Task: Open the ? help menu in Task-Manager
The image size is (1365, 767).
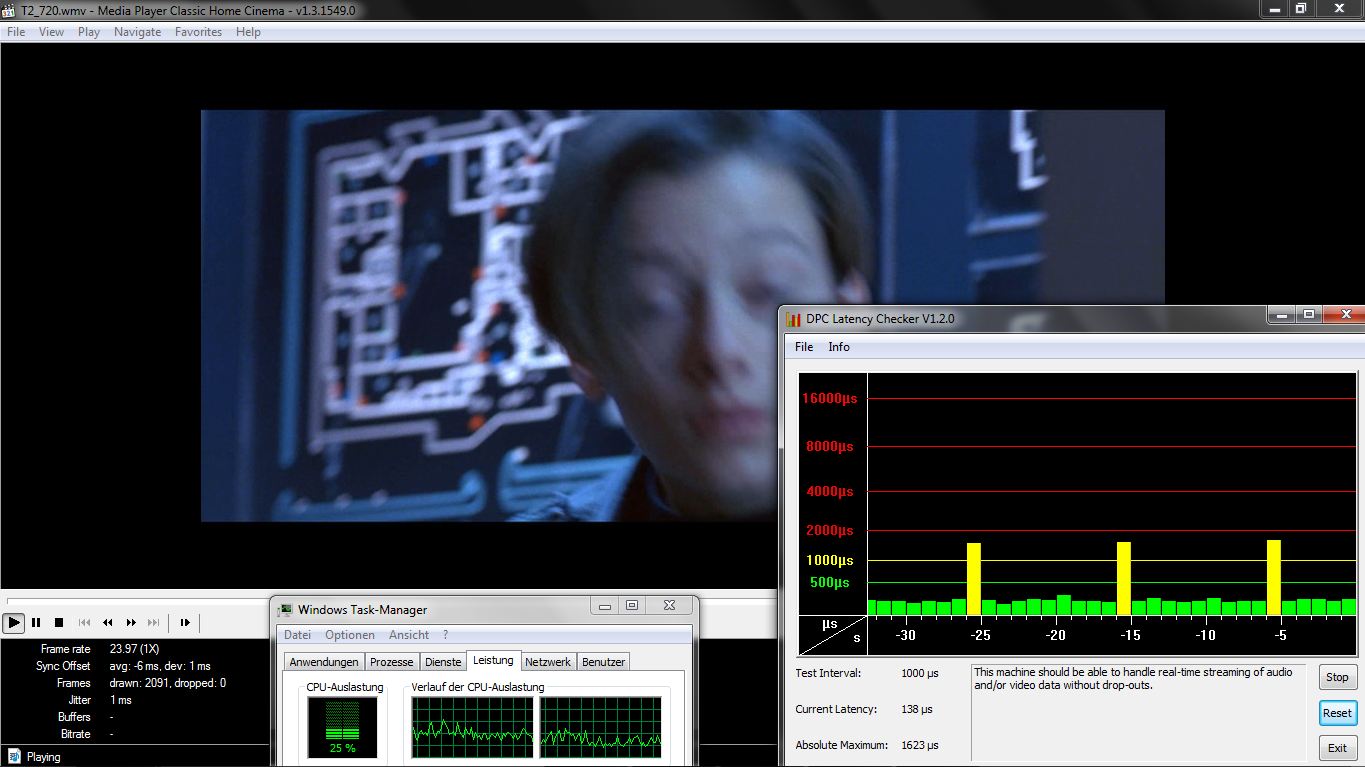Action: click(x=446, y=635)
